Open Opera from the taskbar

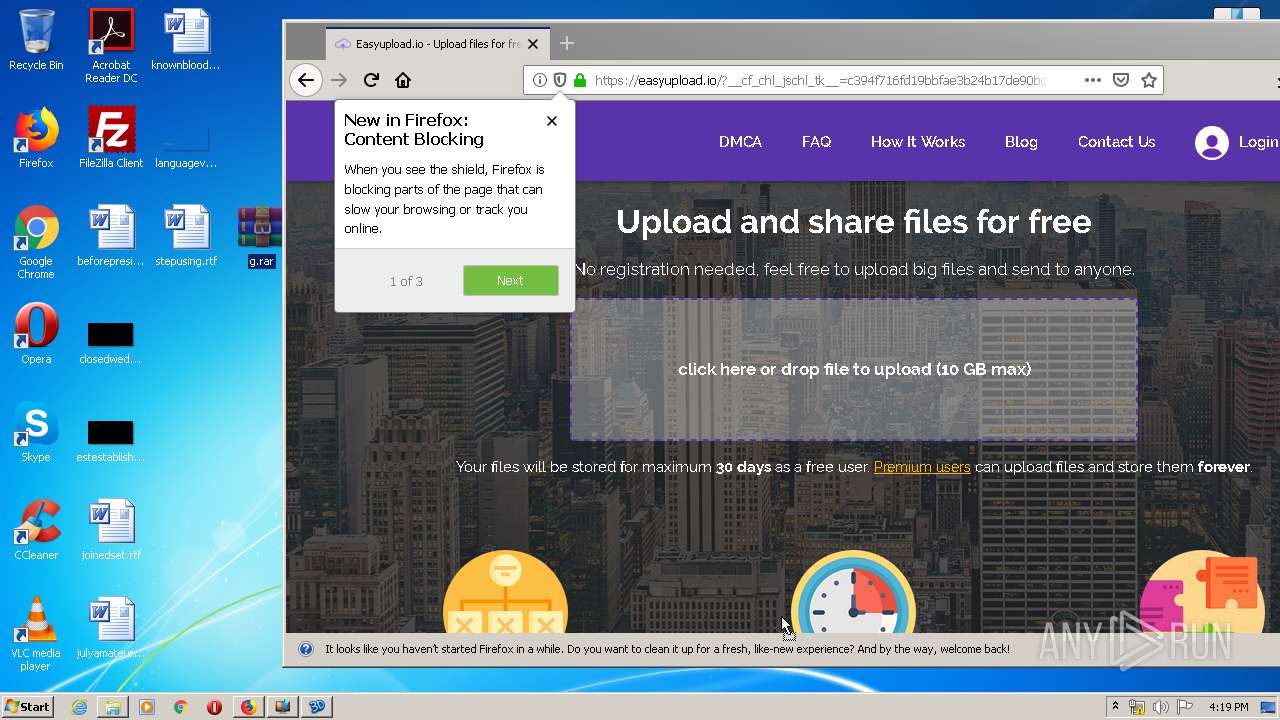pos(214,707)
